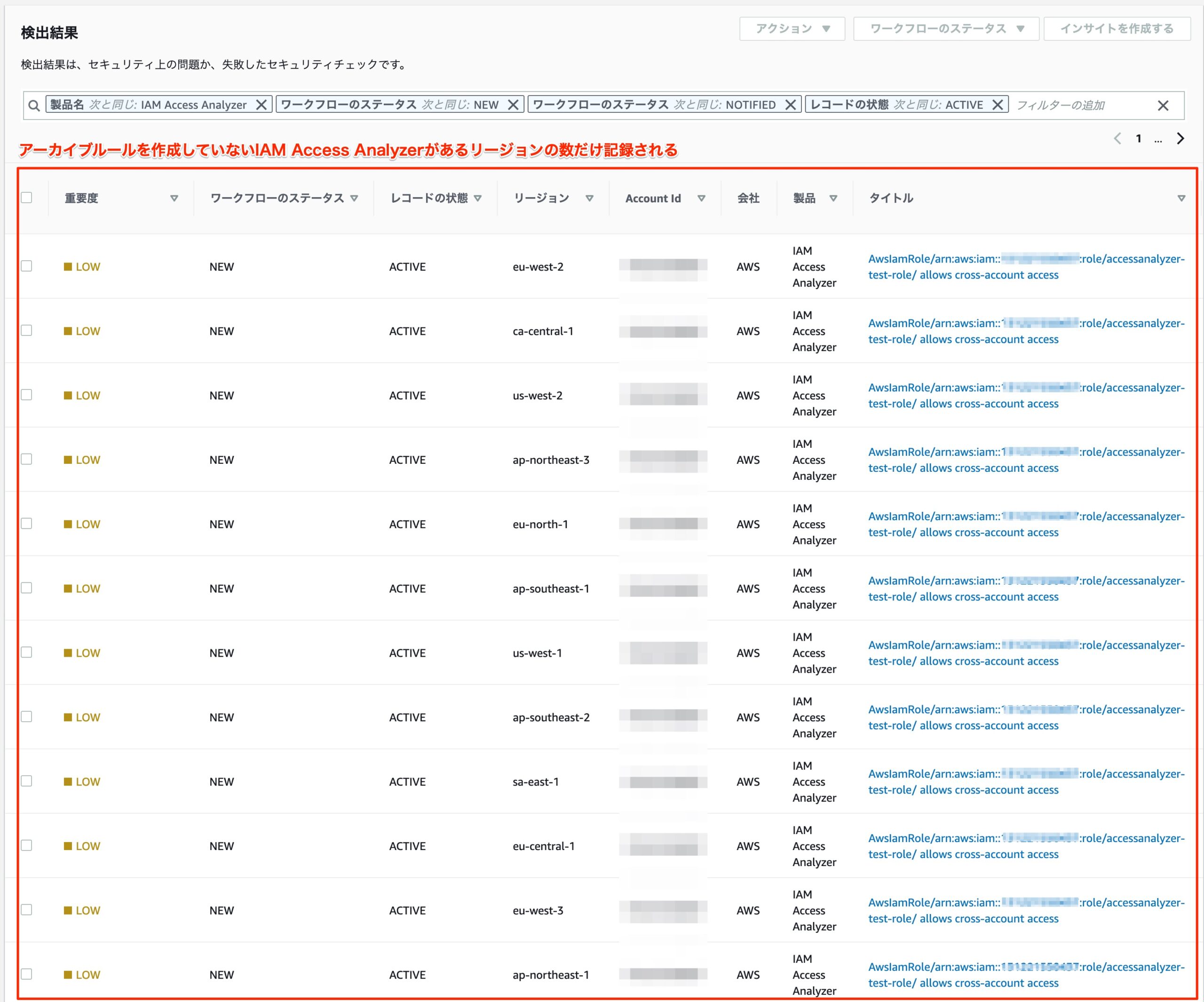This screenshot has width=1204, height=1002.
Task: Click the LOW severity label in eu-west-2 row
Action: (88, 267)
